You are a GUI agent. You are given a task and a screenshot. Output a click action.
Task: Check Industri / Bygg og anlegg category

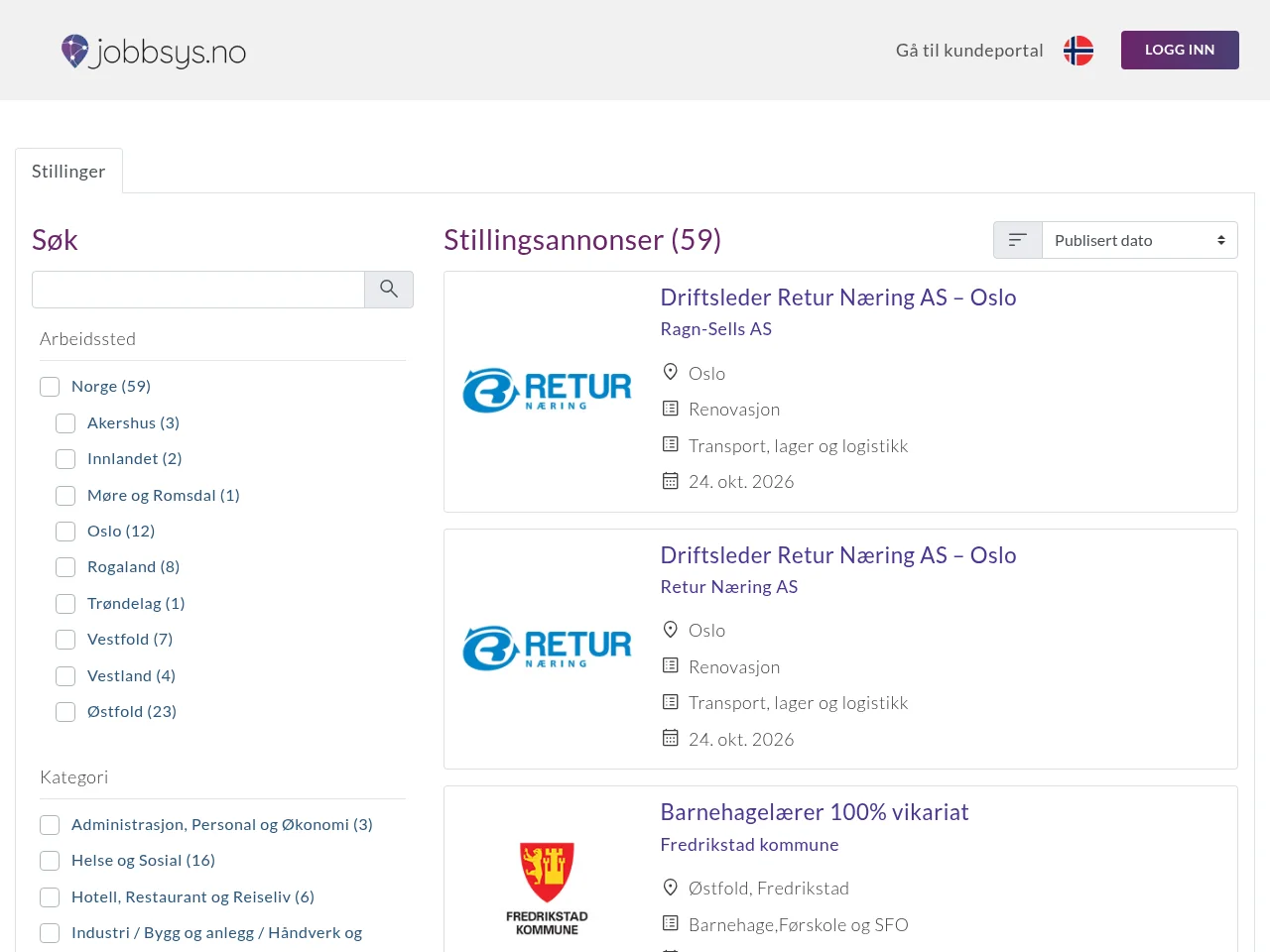[50, 933]
